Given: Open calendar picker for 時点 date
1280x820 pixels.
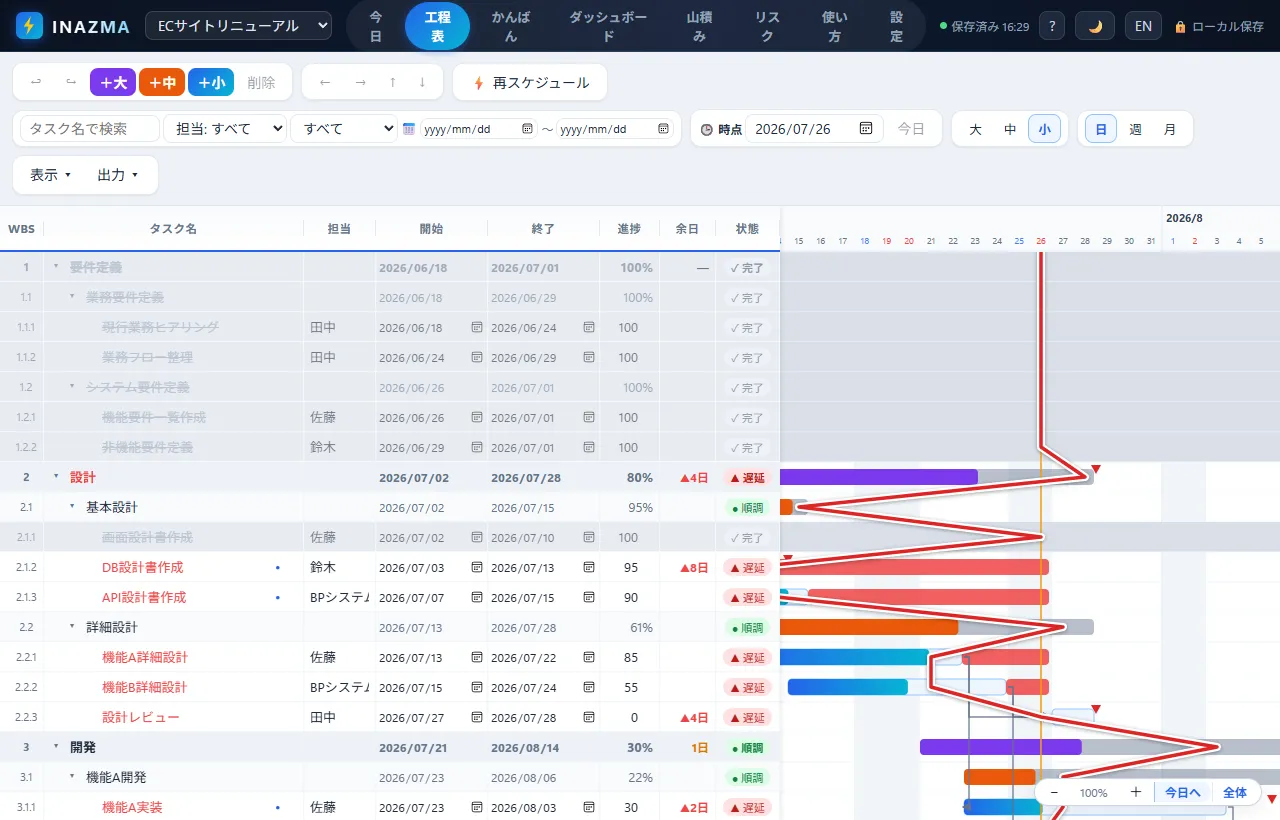Looking at the screenshot, I should click(x=866, y=128).
